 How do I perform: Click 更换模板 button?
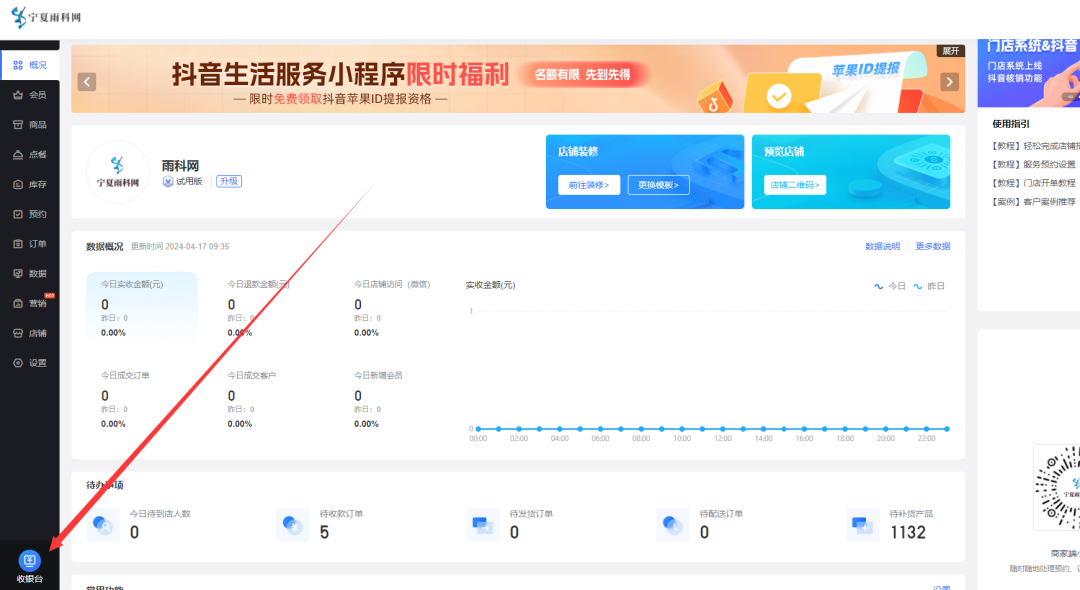658,185
